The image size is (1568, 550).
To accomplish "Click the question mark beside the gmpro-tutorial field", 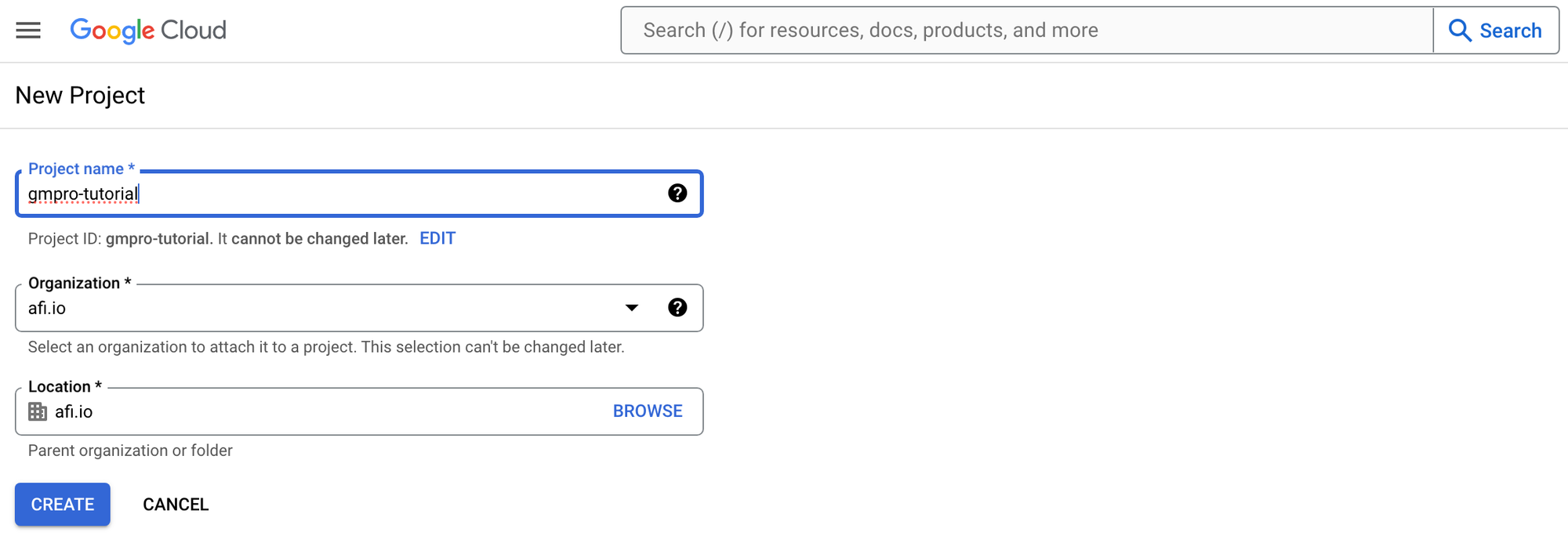I will coord(677,193).
